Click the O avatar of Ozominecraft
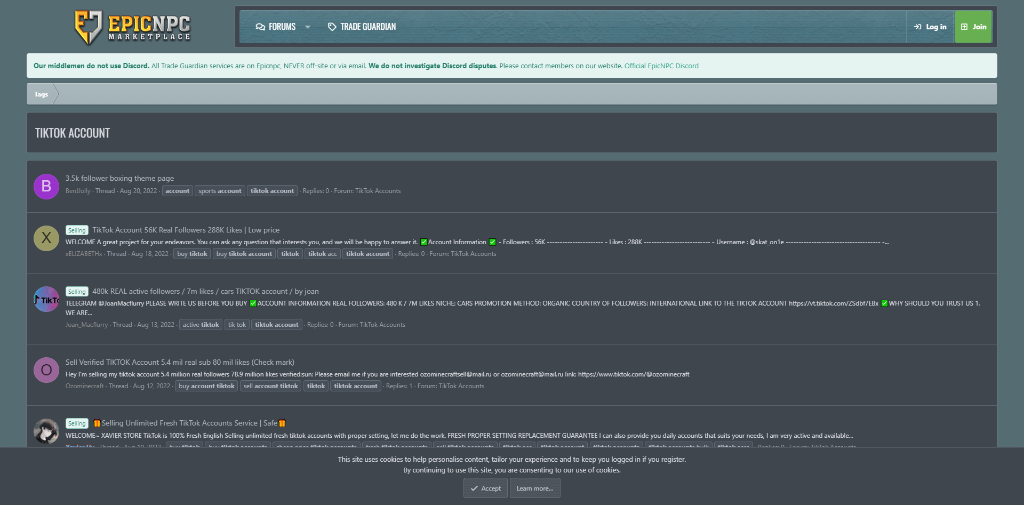The image size is (1024, 505). coord(46,370)
